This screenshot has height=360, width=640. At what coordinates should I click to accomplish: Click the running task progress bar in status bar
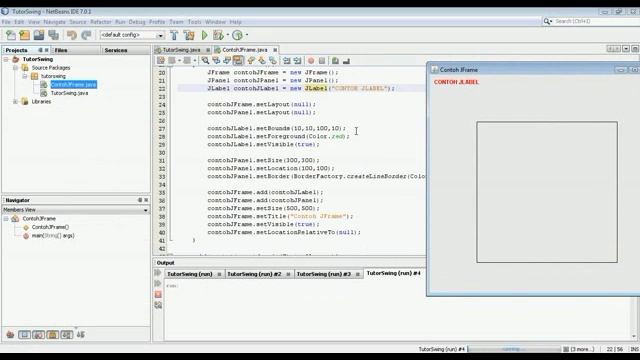[514, 349]
